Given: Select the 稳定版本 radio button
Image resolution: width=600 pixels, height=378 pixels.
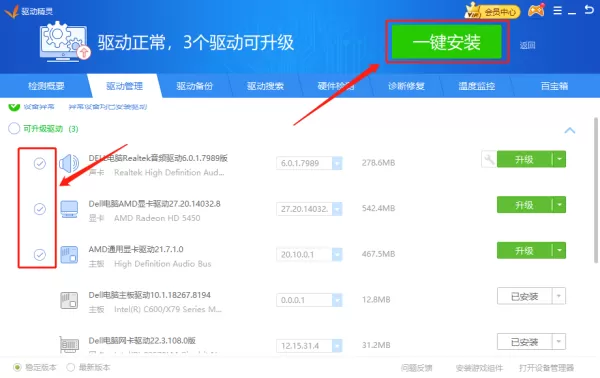Looking at the screenshot, I should click(17, 367).
